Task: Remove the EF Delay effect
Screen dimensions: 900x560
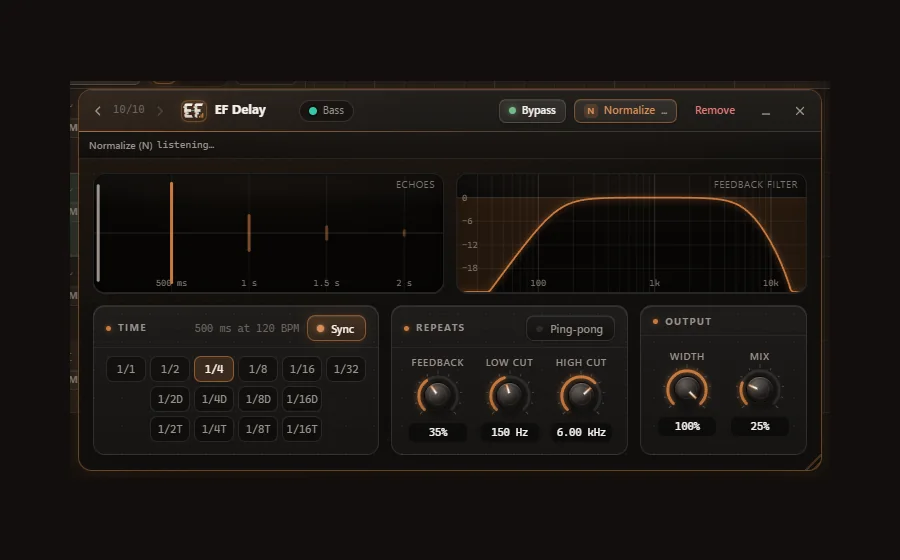Action: point(715,110)
